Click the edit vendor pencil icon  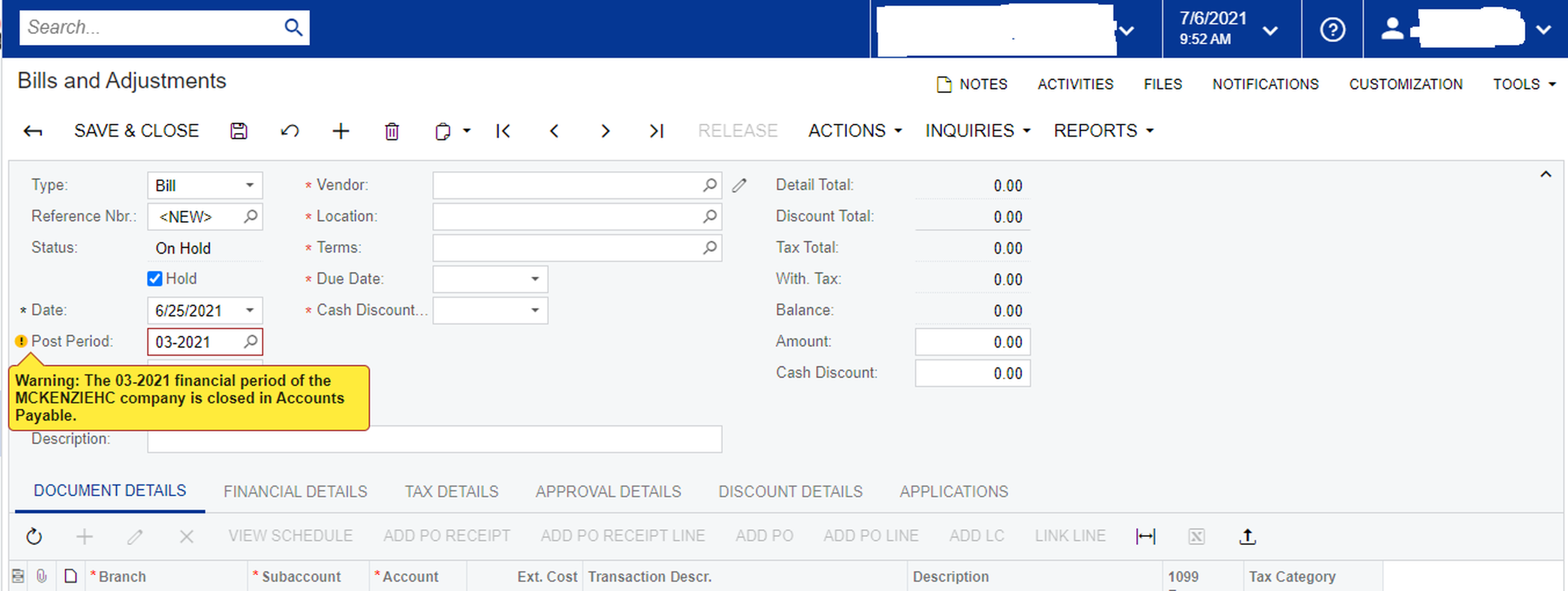pos(739,186)
